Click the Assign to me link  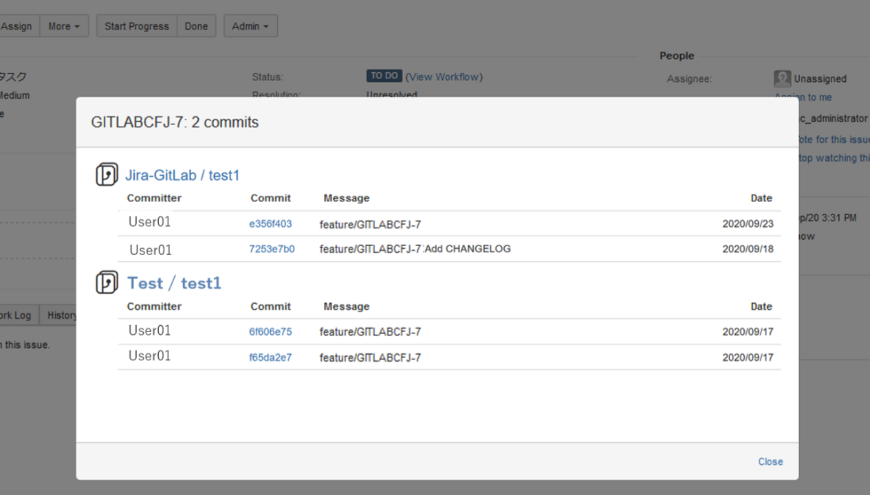click(803, 97)
